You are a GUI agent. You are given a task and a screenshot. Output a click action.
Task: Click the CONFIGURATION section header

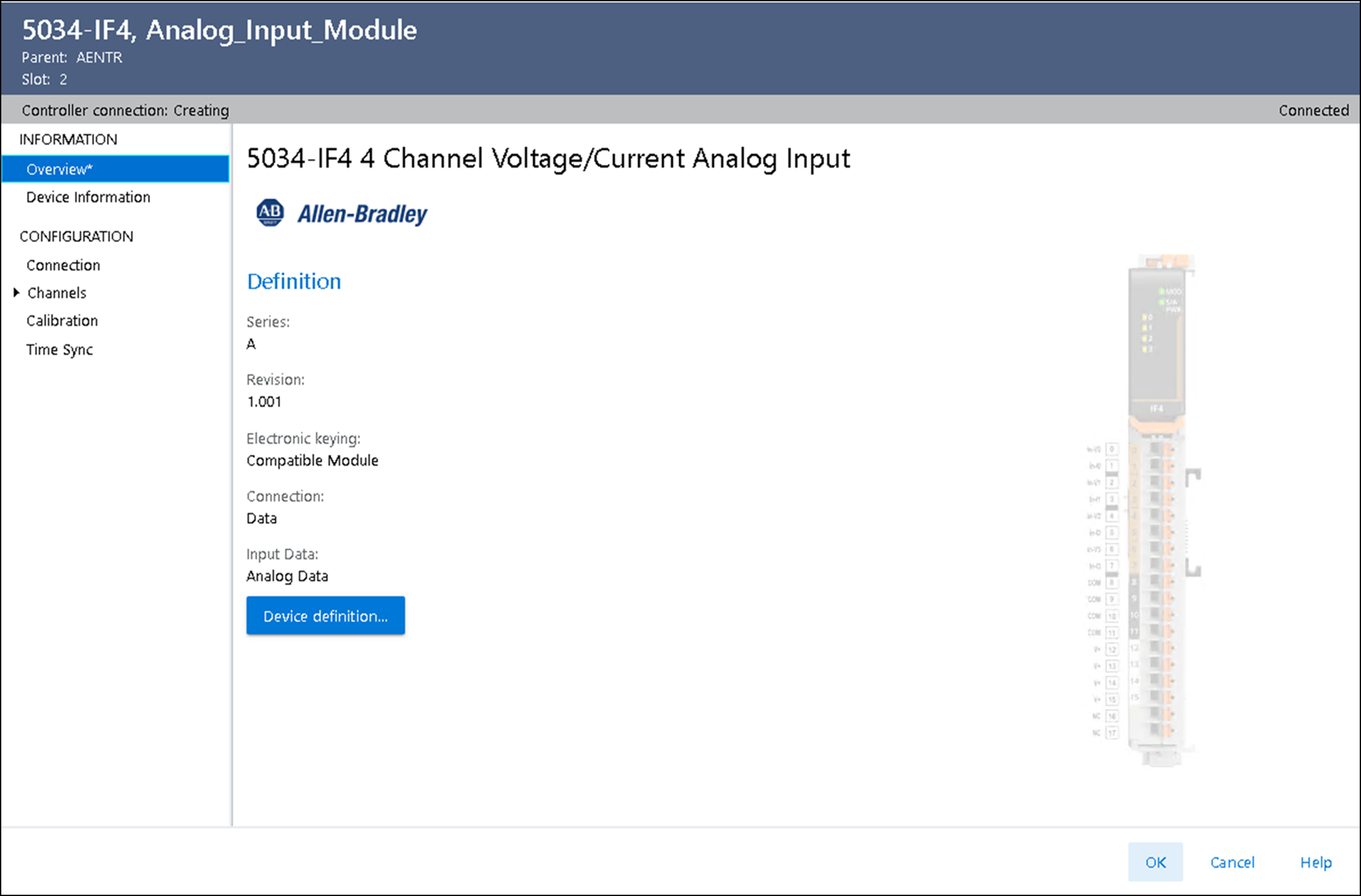tap(76, 236)
